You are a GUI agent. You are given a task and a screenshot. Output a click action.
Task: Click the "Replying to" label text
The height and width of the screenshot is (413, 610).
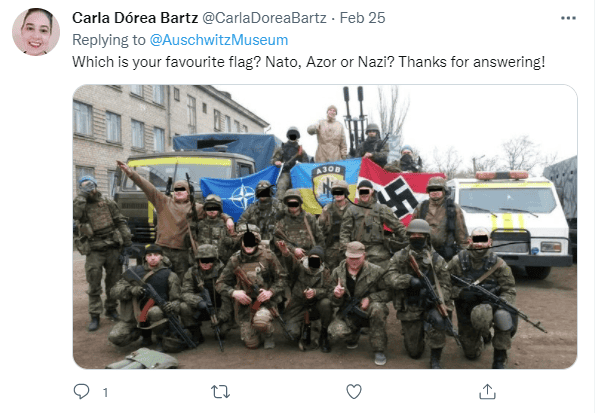[x=109, y=40]
